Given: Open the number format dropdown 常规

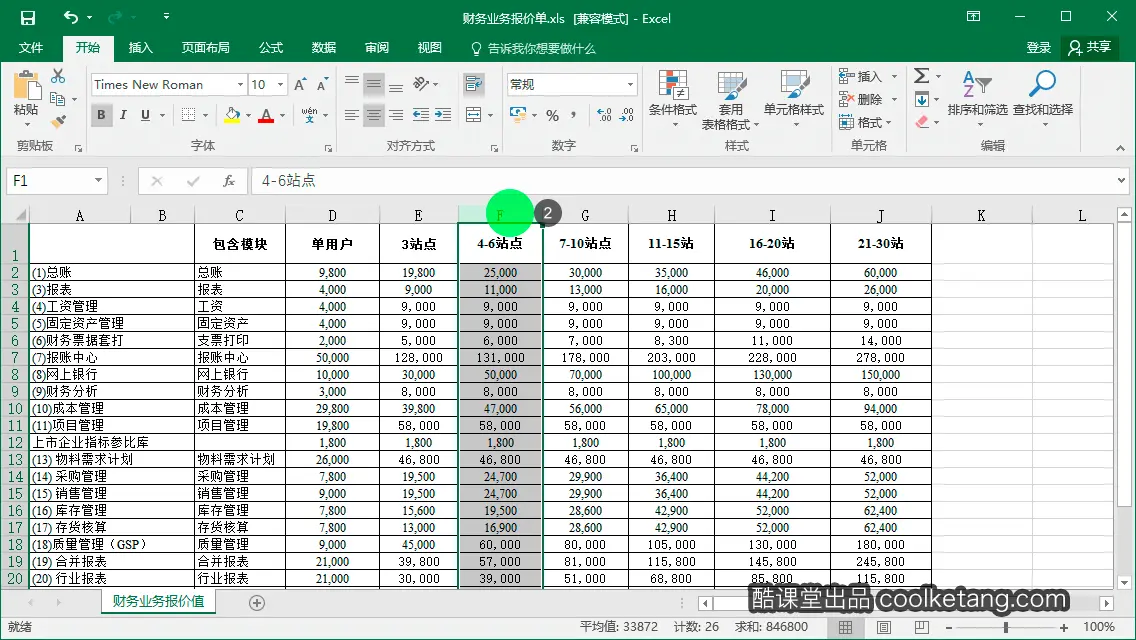Looking at the screenshot, I should [x=630, y=85].
